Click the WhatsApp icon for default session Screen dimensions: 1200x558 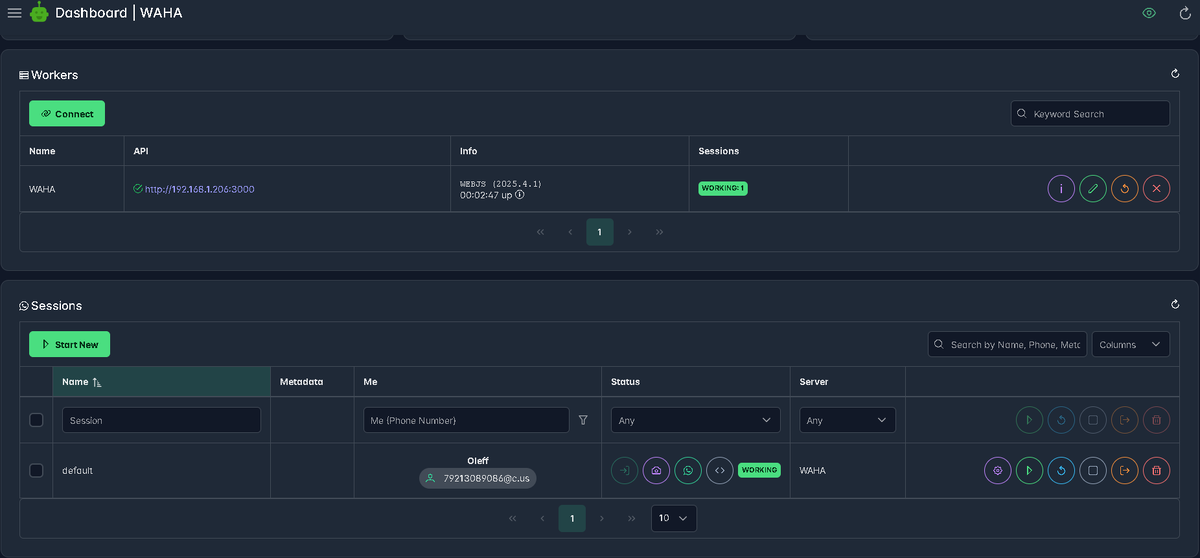pyautogui.click(x=688, y=470)
